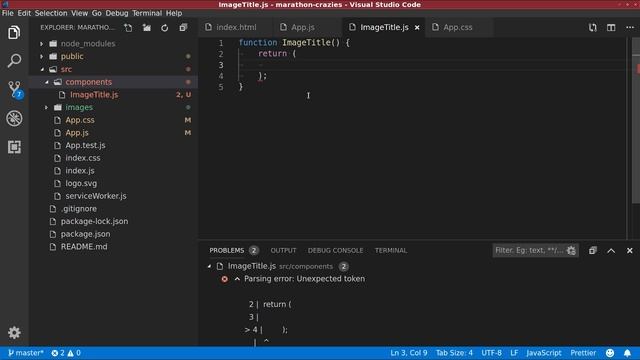The width and height of the screenshot is (640, 360).
Task: Expand the images folder
Action: (47, 107)
